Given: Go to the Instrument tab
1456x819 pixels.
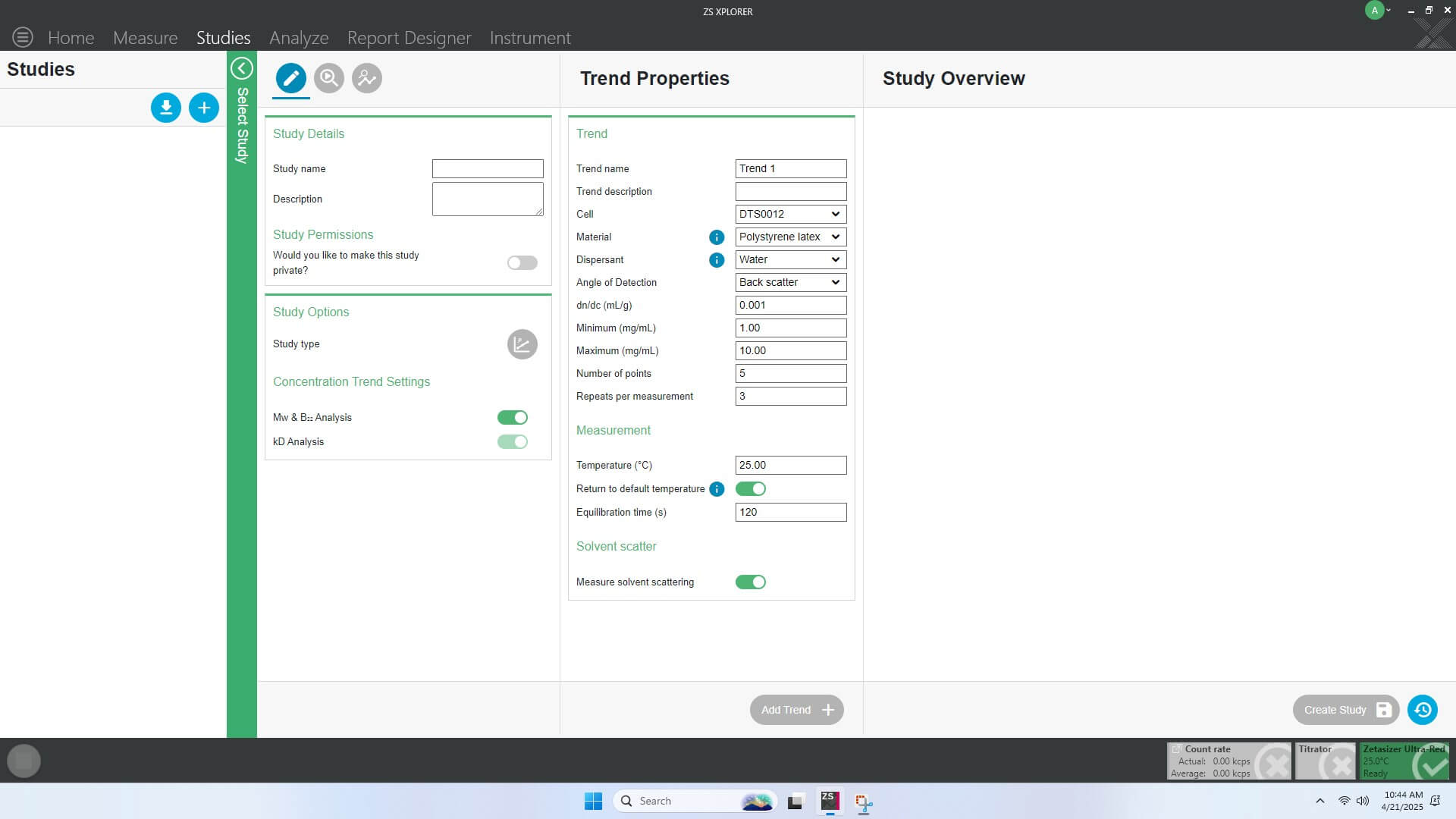Looking at the screenshot, I should point(530,37).
